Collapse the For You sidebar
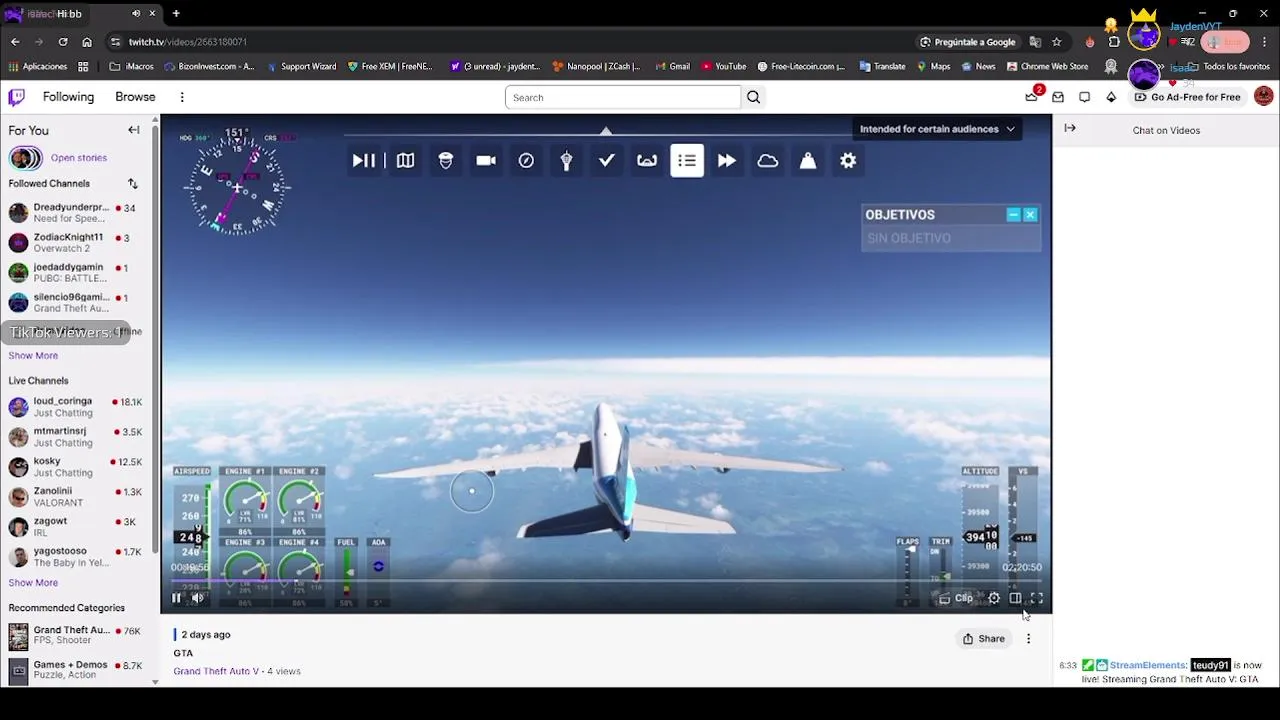This screenshot has height=720, width=1280. click(133, 130)
